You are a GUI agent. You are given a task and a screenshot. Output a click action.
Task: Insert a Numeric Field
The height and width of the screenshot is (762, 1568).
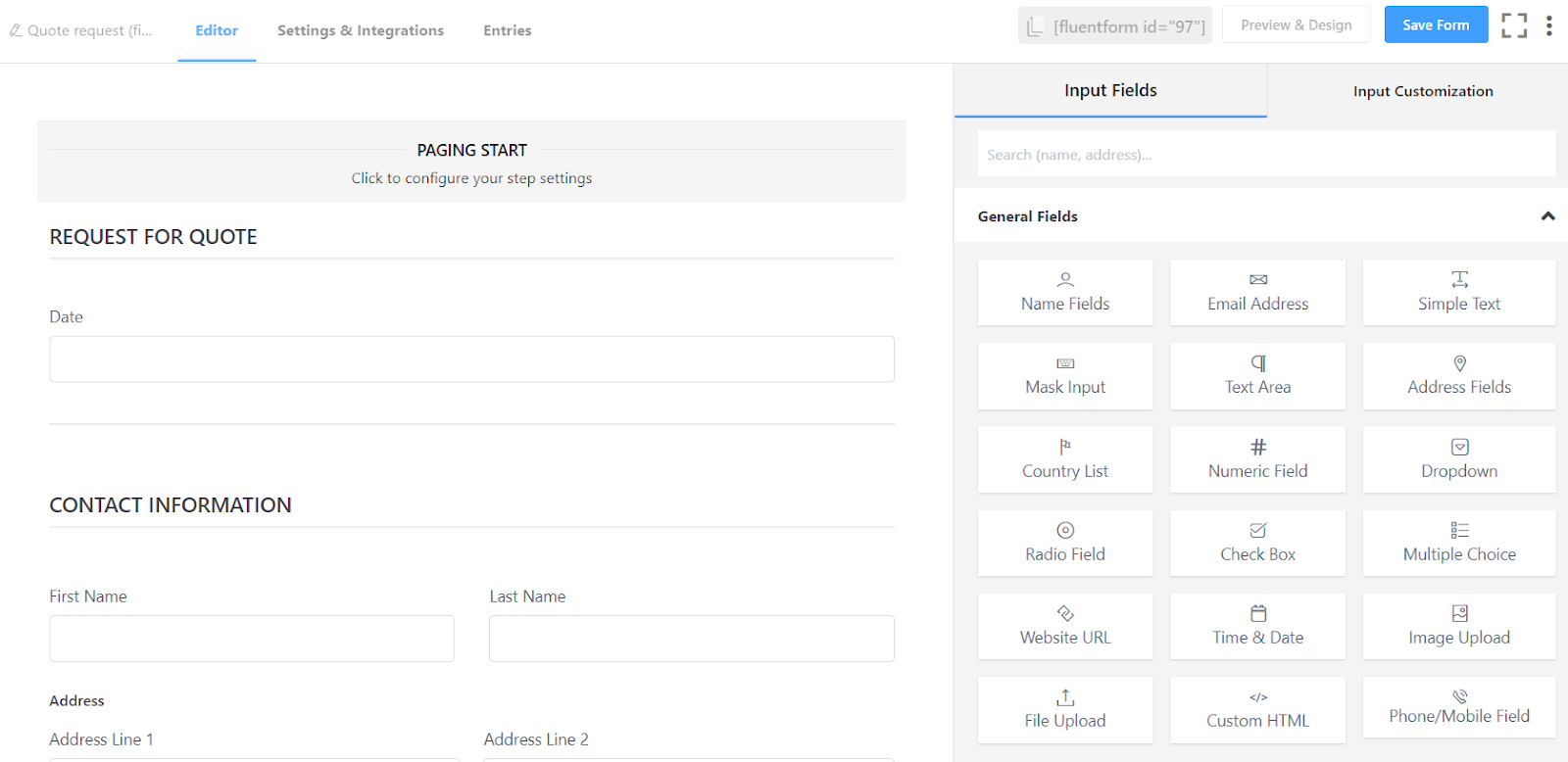click(1257, 459)
